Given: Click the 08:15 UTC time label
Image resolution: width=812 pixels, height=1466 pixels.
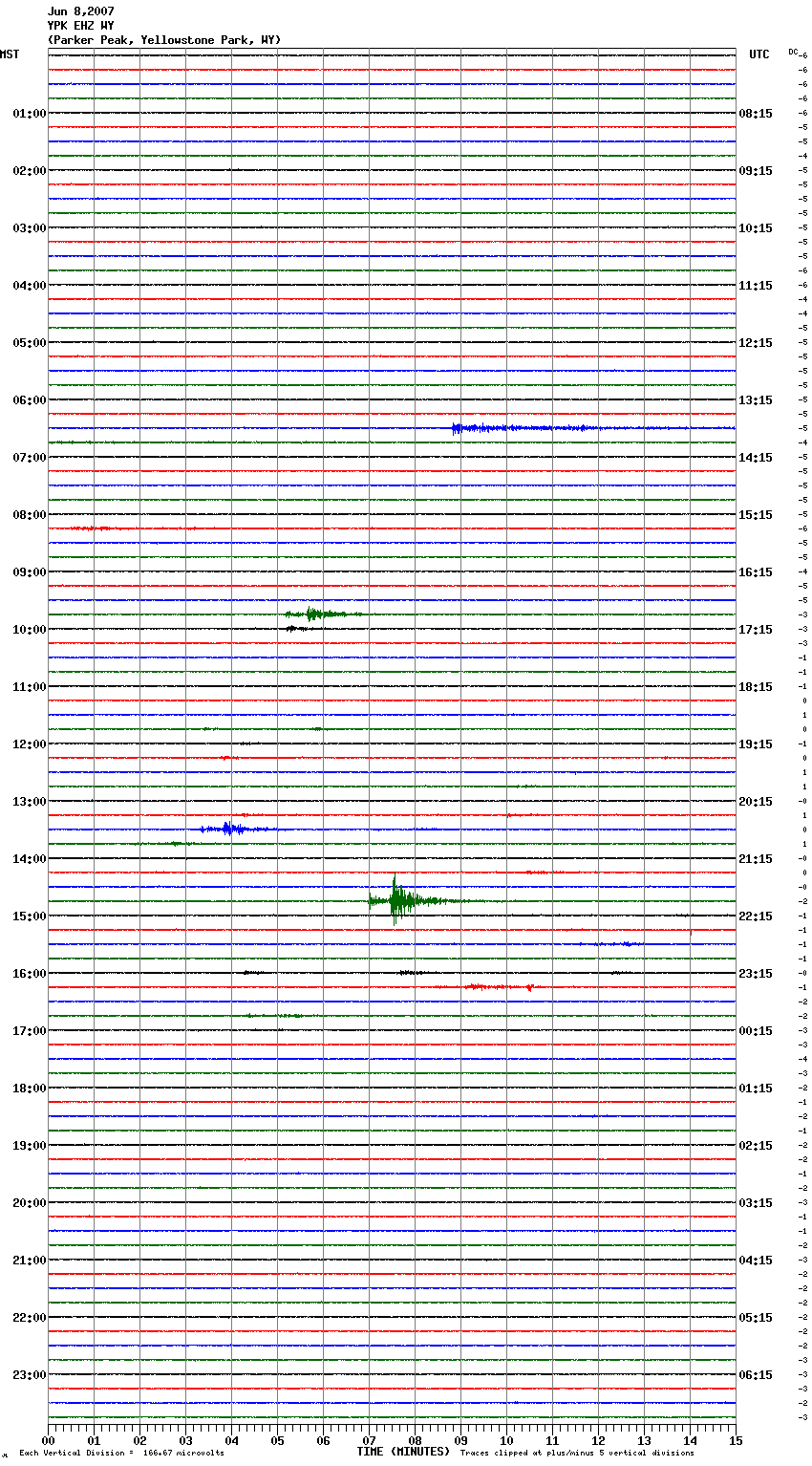Looking at the screenshot, I should 756,114.
